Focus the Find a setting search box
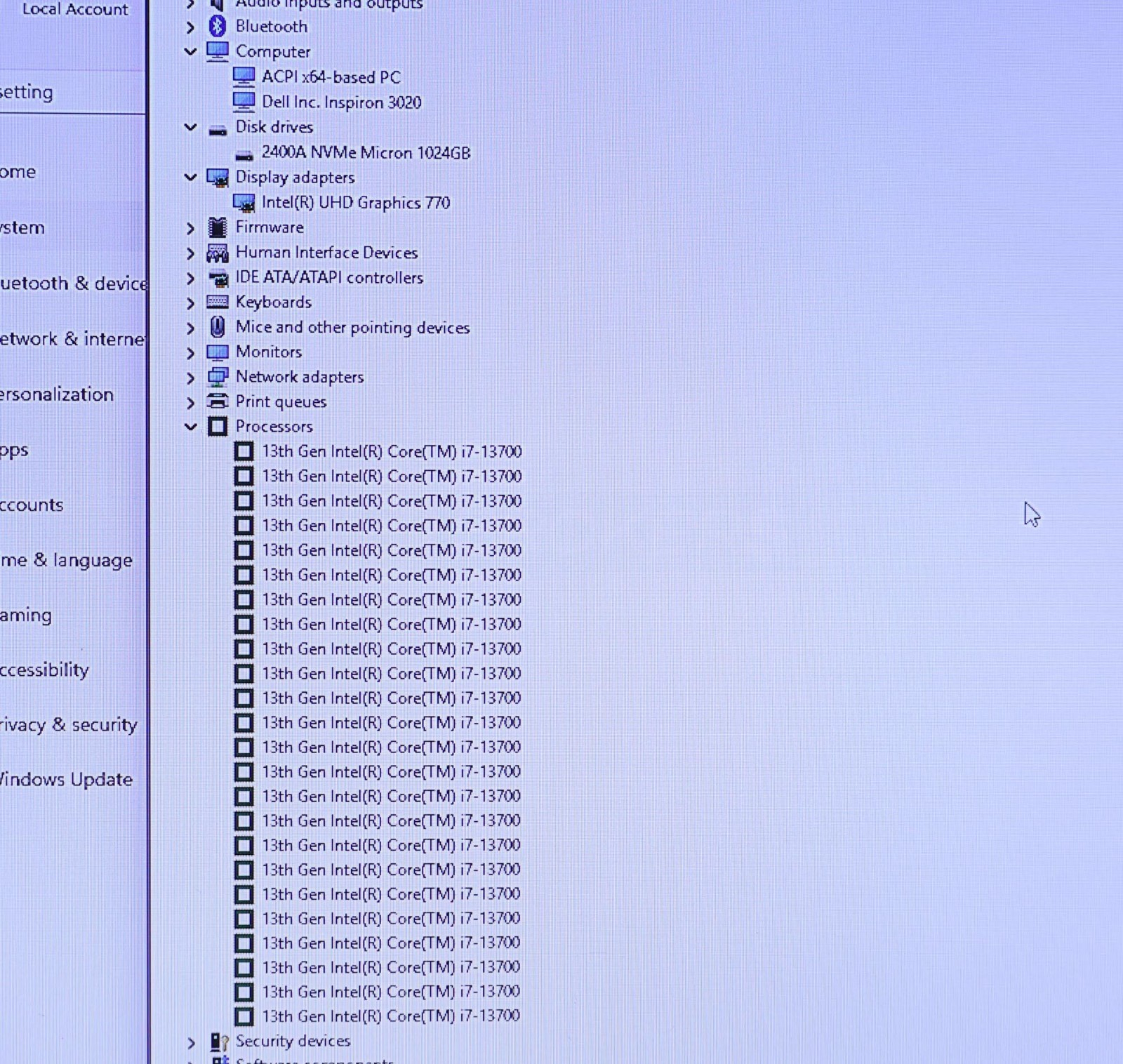 pos(73,93)
